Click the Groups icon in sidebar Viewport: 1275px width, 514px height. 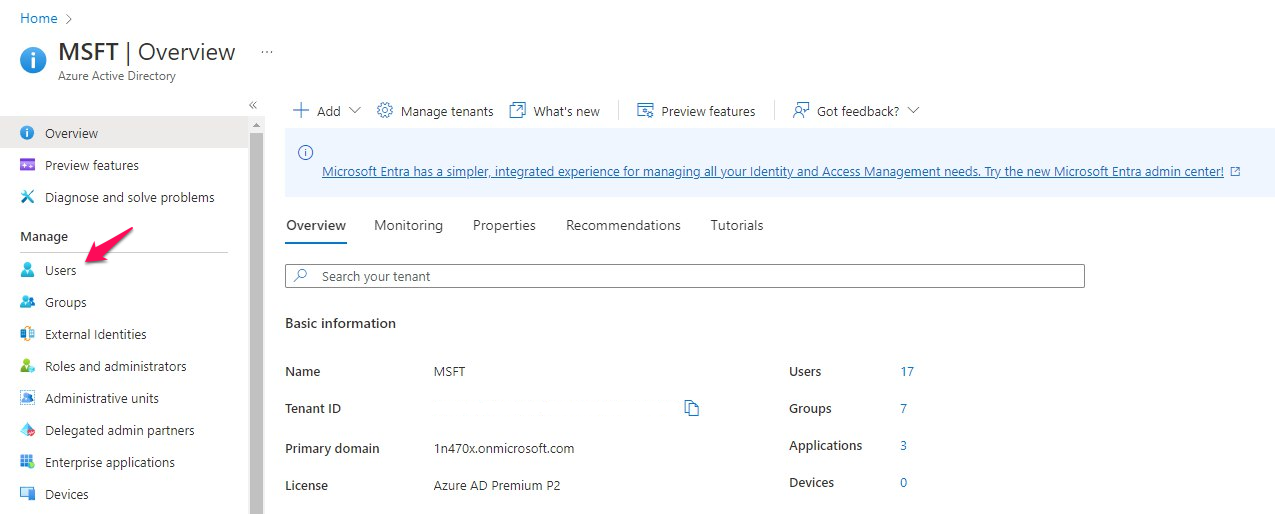point(28,303)
